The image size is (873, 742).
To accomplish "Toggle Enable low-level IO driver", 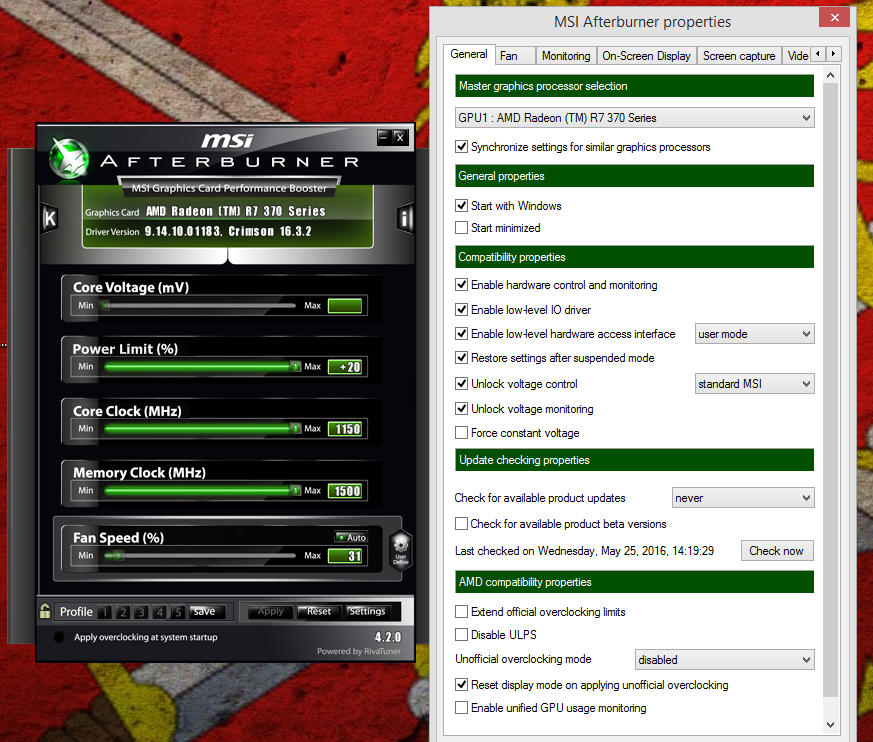I will 461,309.
